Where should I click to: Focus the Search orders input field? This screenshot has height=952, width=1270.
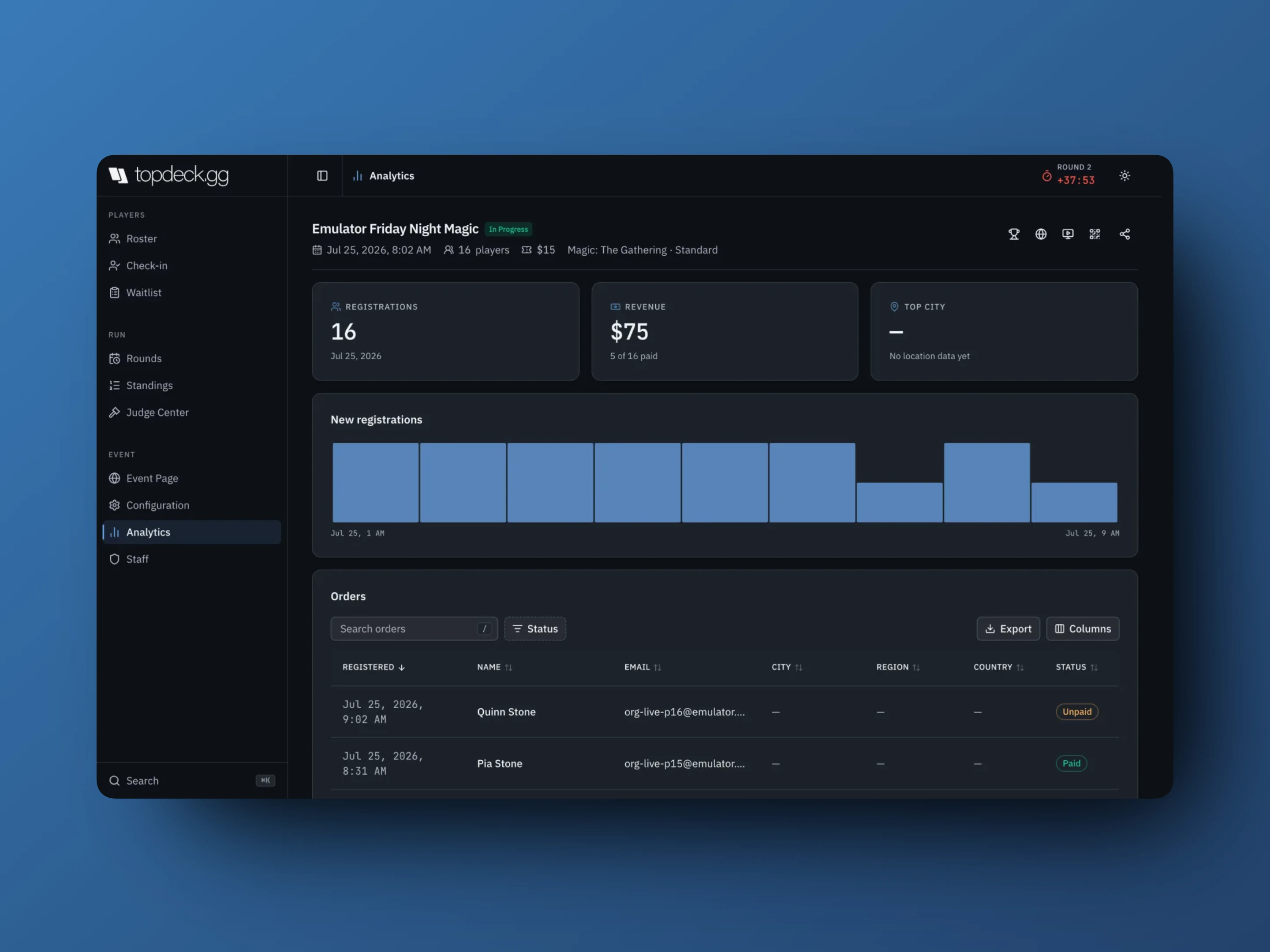click(414, 628)
